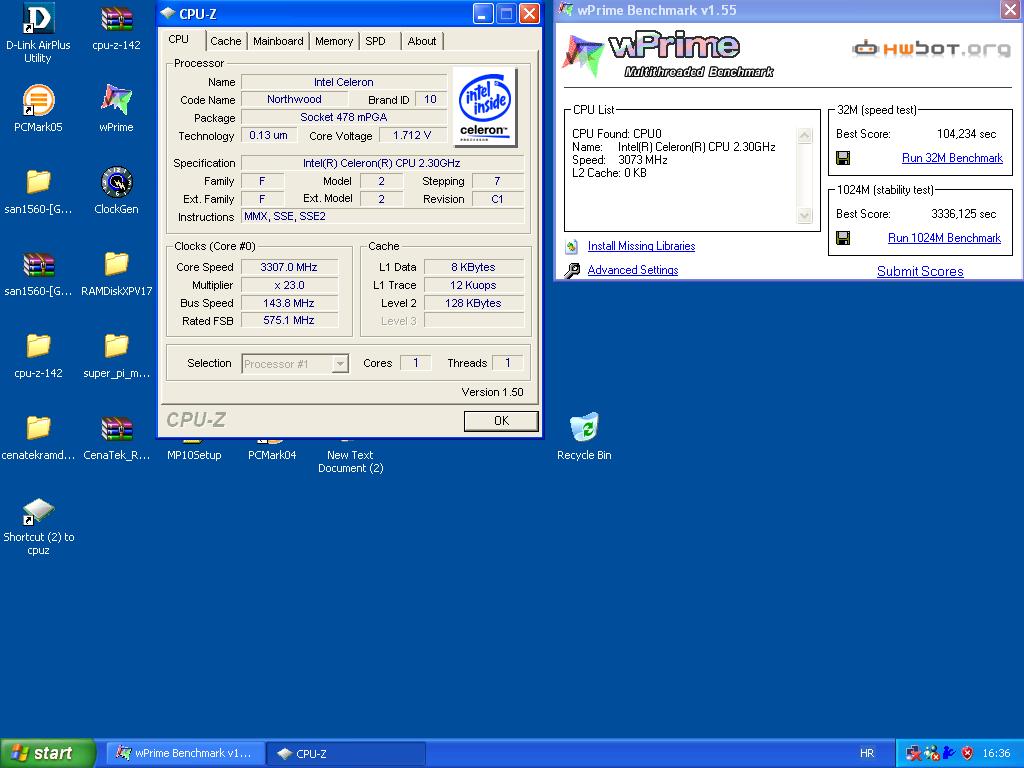
Task: Click the Level 2 128 KBytes value
Action: coord(473,303)
